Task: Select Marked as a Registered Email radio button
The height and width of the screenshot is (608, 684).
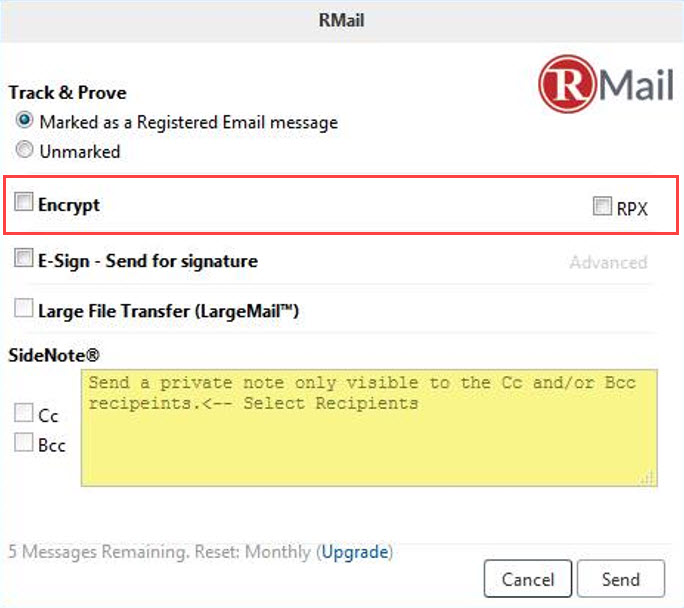Action: [x=24, y=120]
